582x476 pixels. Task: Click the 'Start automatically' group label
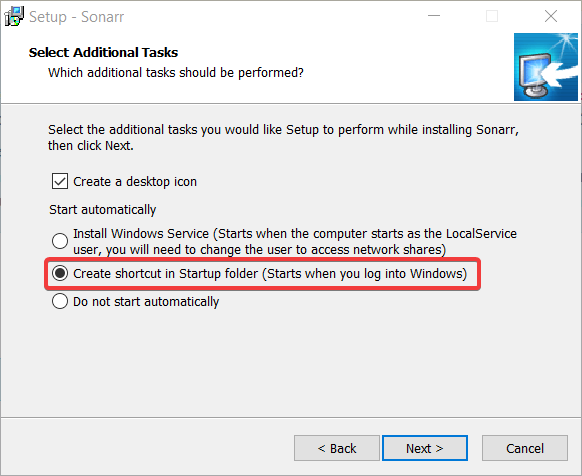[102, 210]
